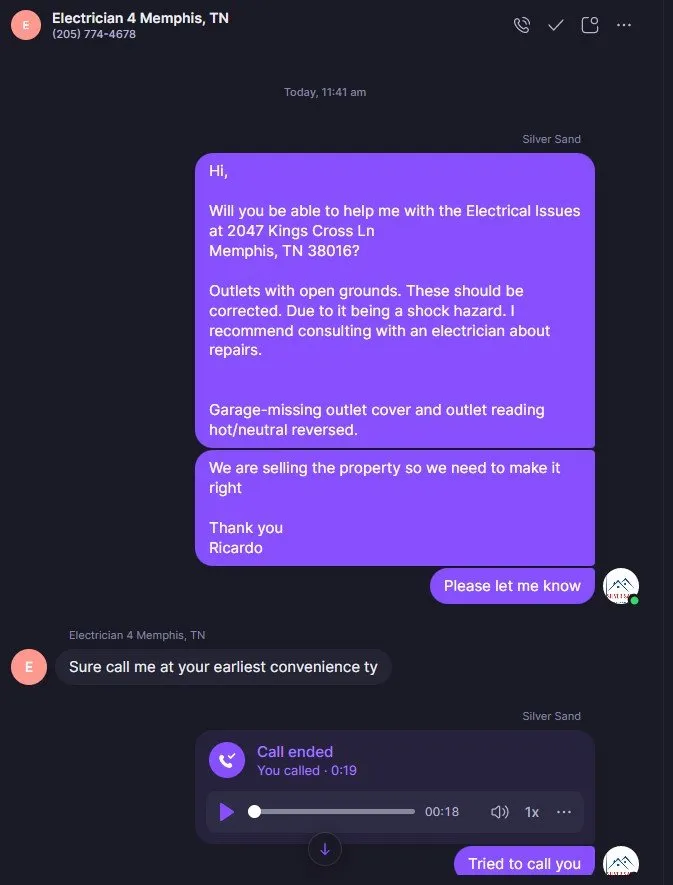Click the phone number (205) 774-4678
The image size is (673, 885).
[94, 34]
